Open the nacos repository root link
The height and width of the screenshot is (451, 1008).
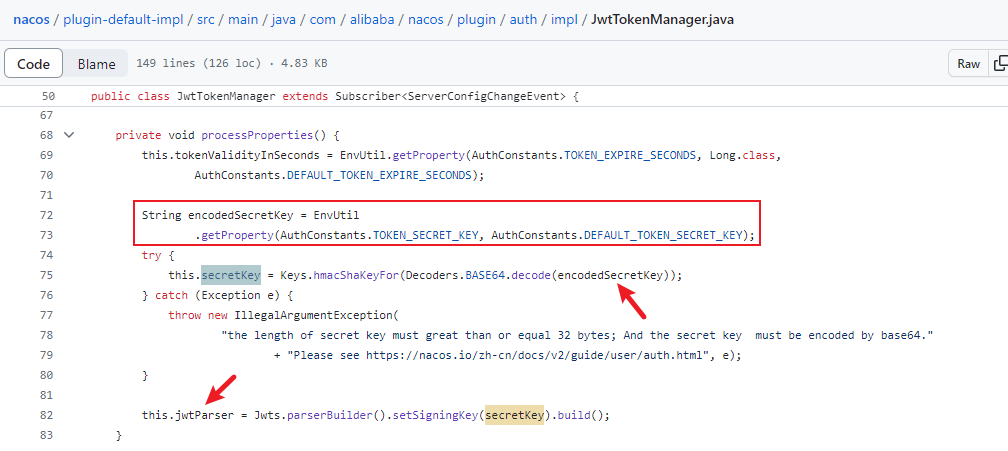(31, 19)
